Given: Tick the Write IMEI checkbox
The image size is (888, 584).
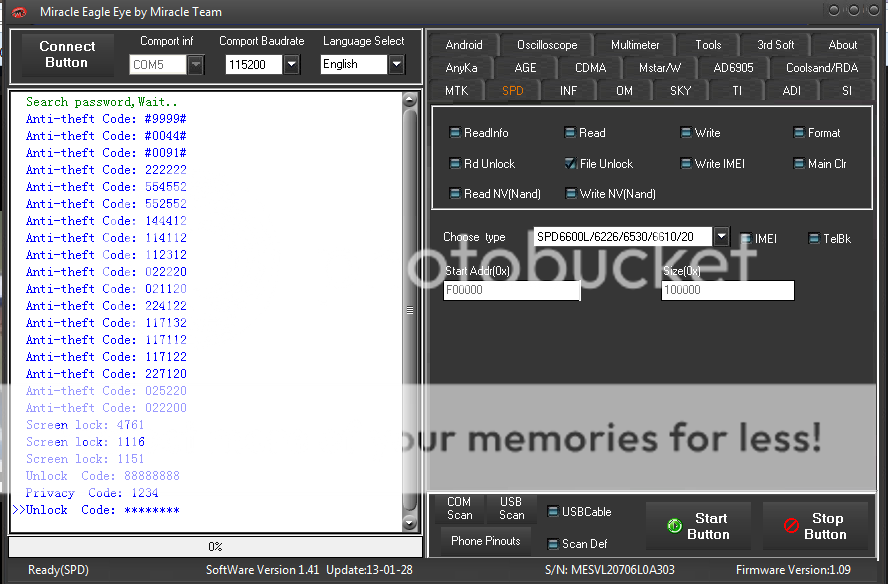Looking at the screenshot, I should pyautogui.click(x=685, y=164).
